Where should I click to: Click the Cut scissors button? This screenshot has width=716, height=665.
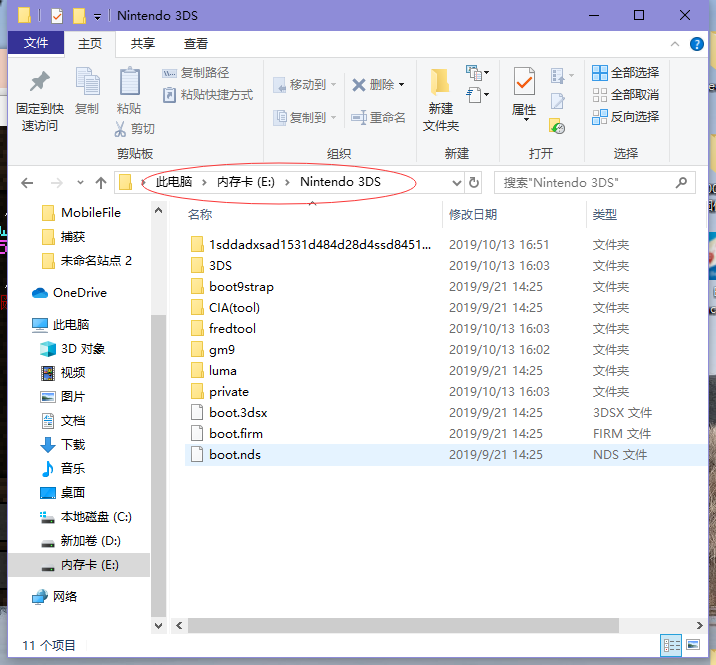point(134,129)
